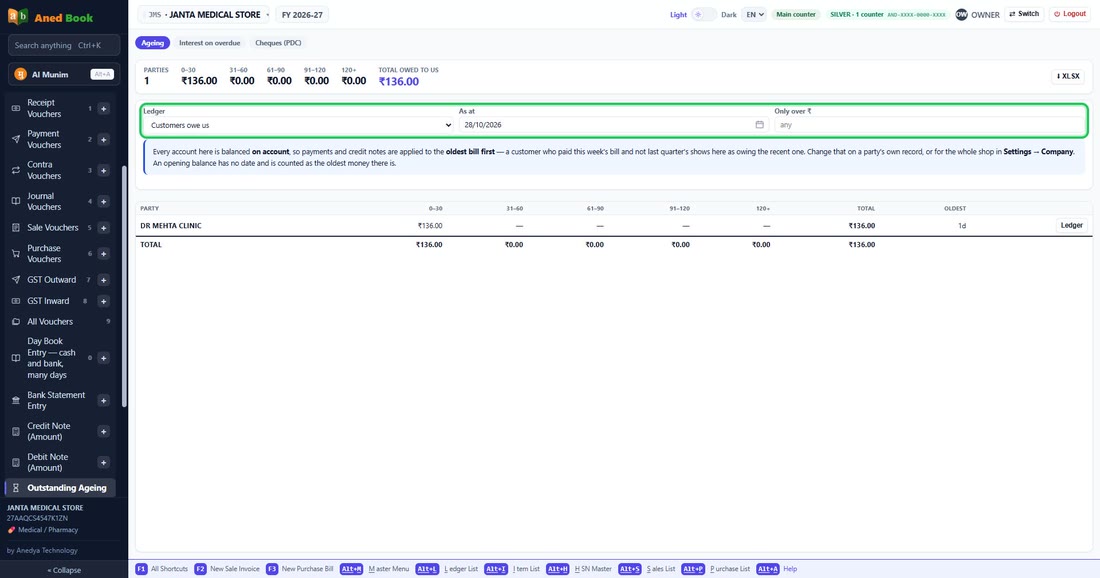Open calendar picker in As at field
This screenshot has height=578, width=1100.
759,125
